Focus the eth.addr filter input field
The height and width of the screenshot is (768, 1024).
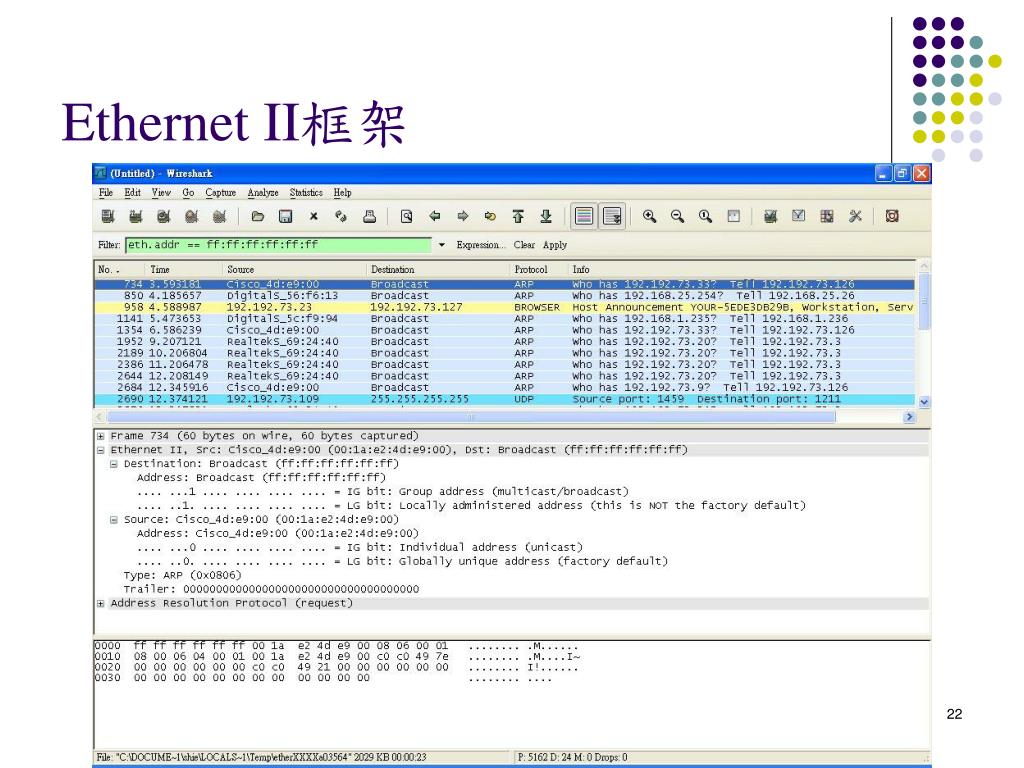coord(278,245)
